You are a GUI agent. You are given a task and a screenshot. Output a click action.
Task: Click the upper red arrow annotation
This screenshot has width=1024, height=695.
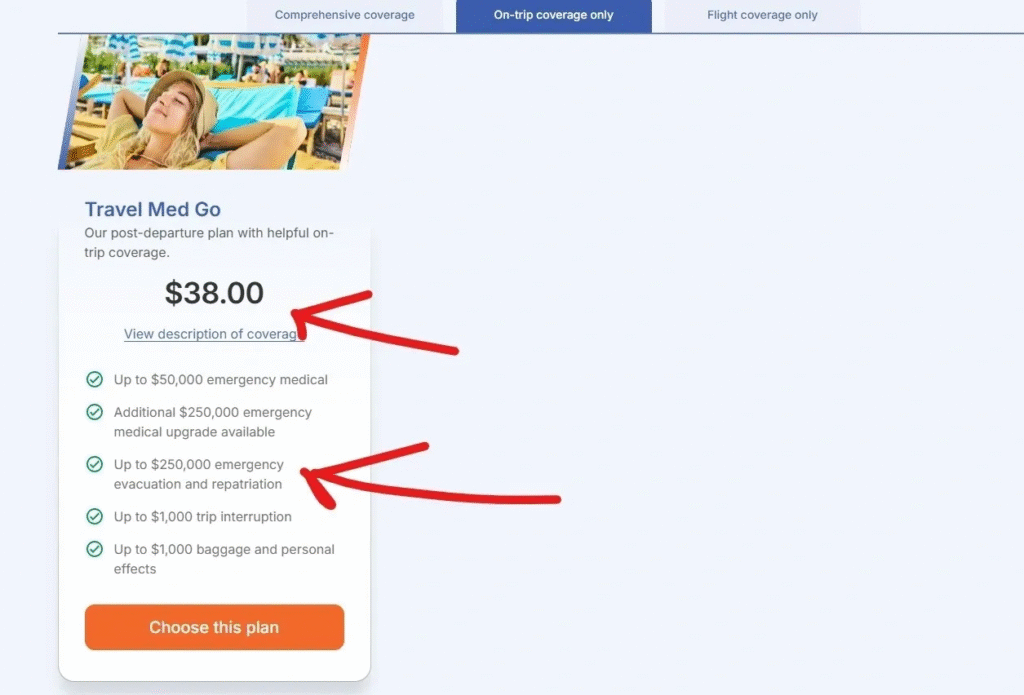[375, 323]
